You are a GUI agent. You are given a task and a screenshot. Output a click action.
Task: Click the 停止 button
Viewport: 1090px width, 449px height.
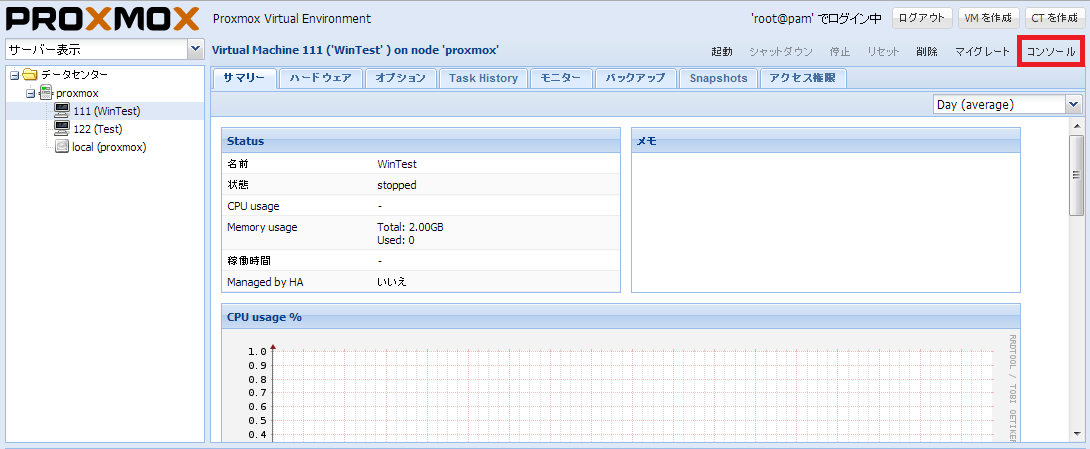(x=840, y=51)
